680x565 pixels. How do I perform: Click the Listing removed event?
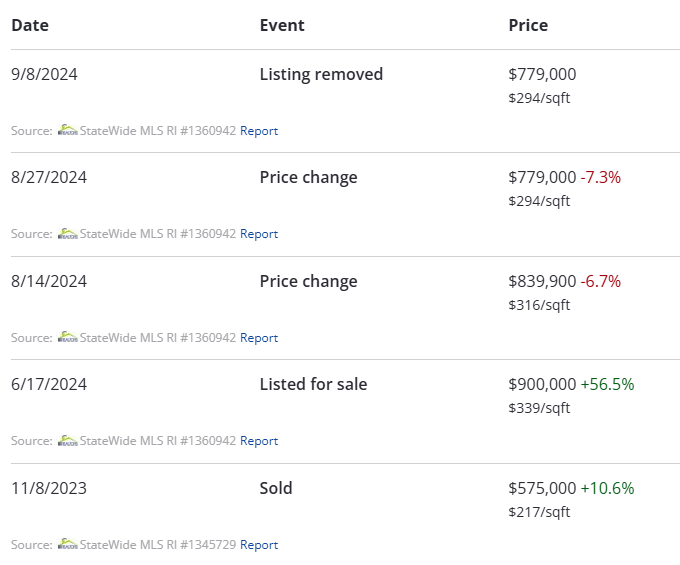321,75
